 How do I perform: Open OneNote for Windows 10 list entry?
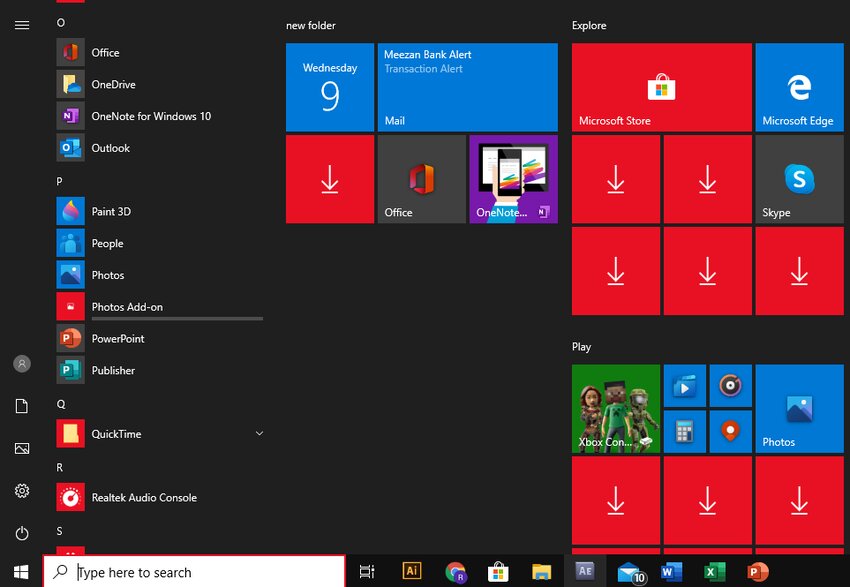coord(160,116)
